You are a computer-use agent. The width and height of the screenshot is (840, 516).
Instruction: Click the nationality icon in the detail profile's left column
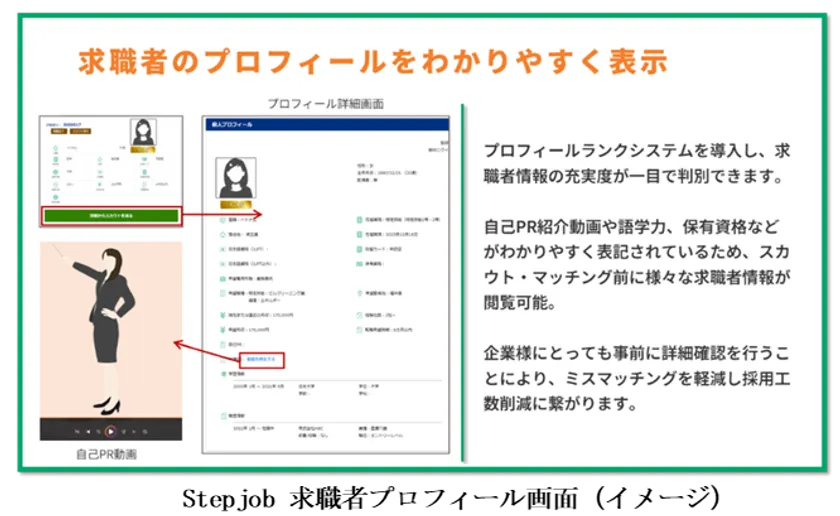(220, 218)
